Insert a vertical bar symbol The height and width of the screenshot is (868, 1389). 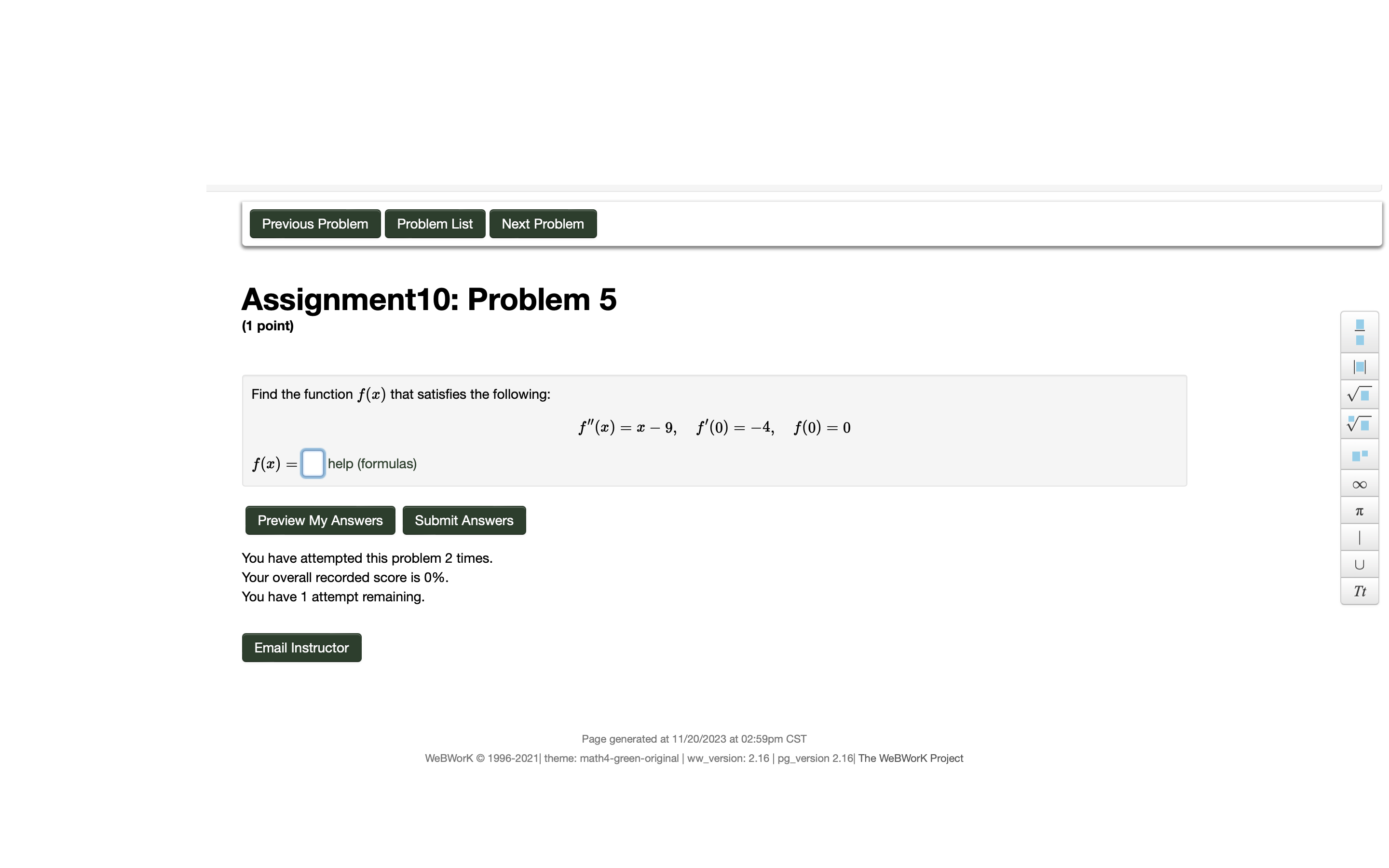tap(1359, 537)
